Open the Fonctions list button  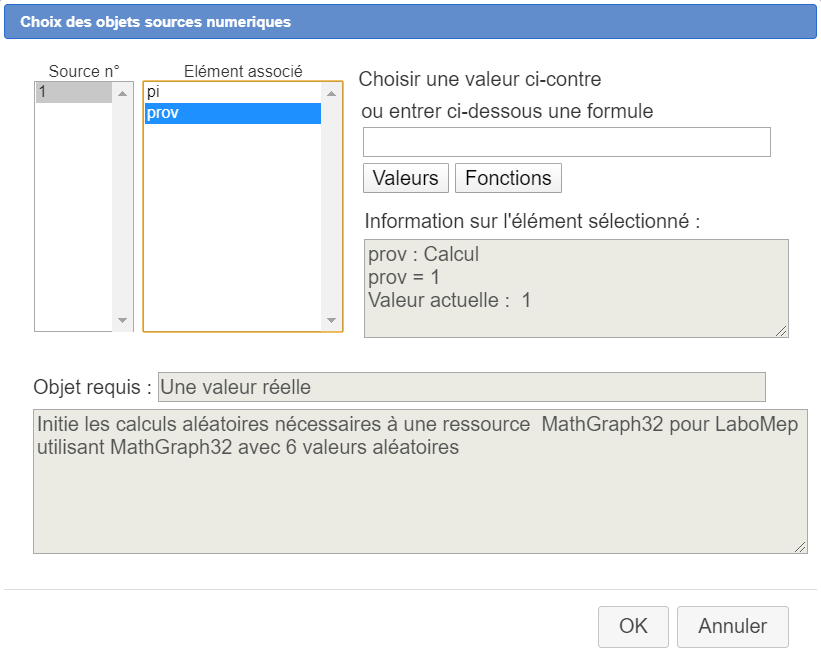tap(508, 178)
